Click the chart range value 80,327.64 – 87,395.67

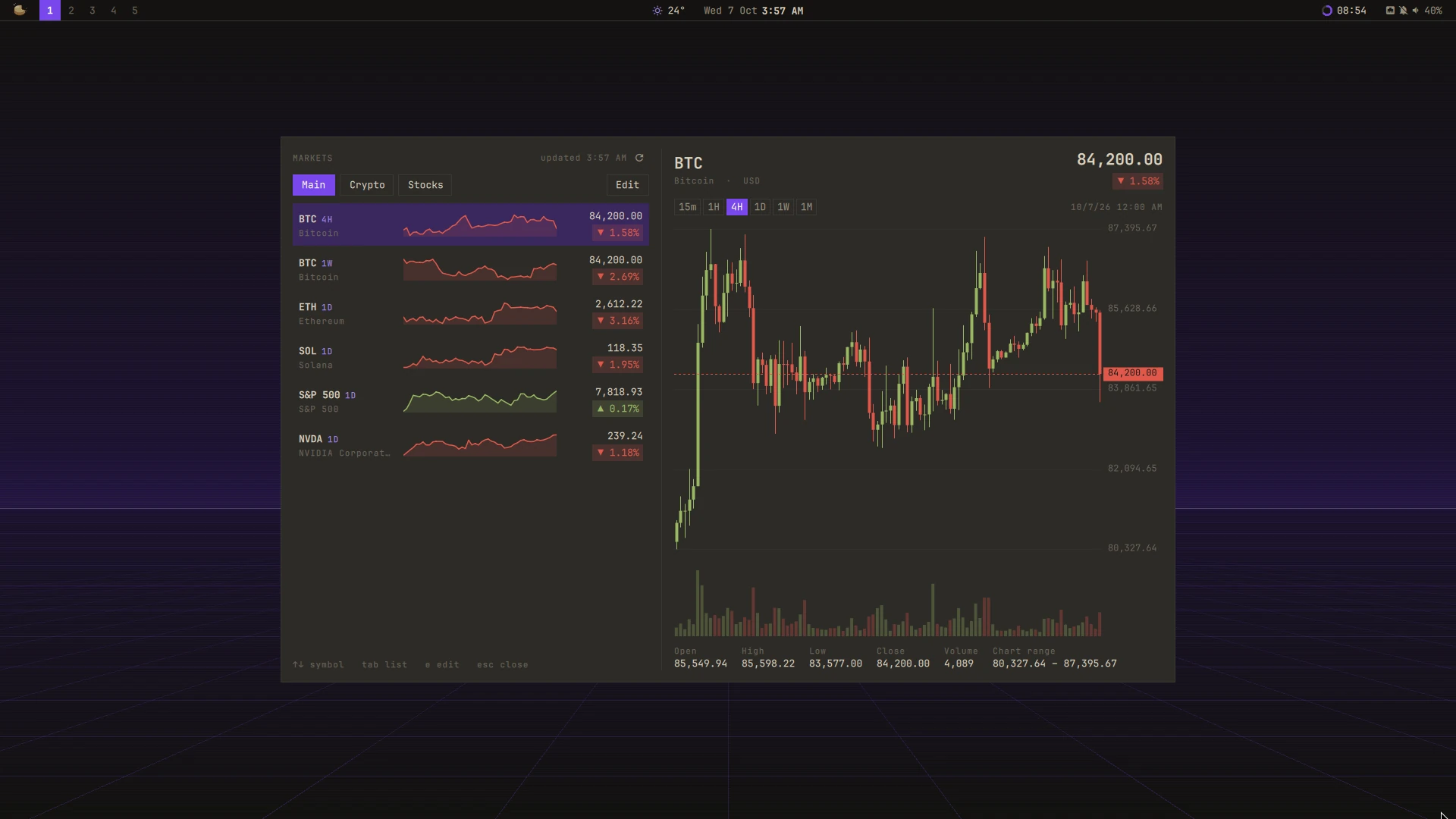(1054, 664)
